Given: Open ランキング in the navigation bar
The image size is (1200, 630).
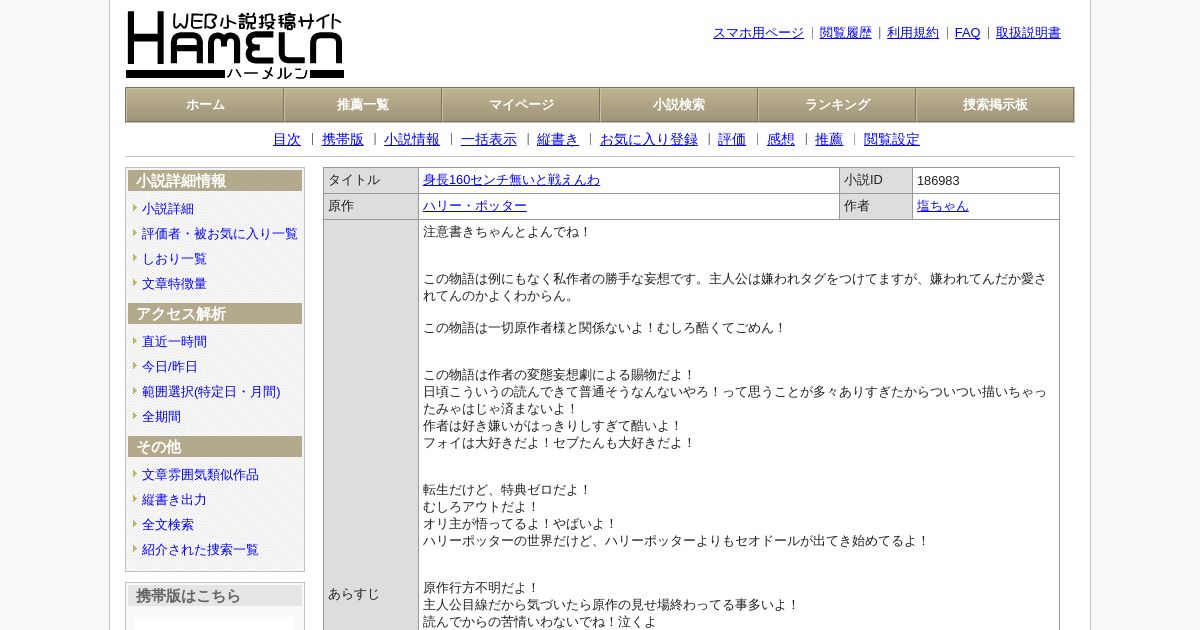Looking at the screenshot, I should pyautogui.click(x=837, y=105).
